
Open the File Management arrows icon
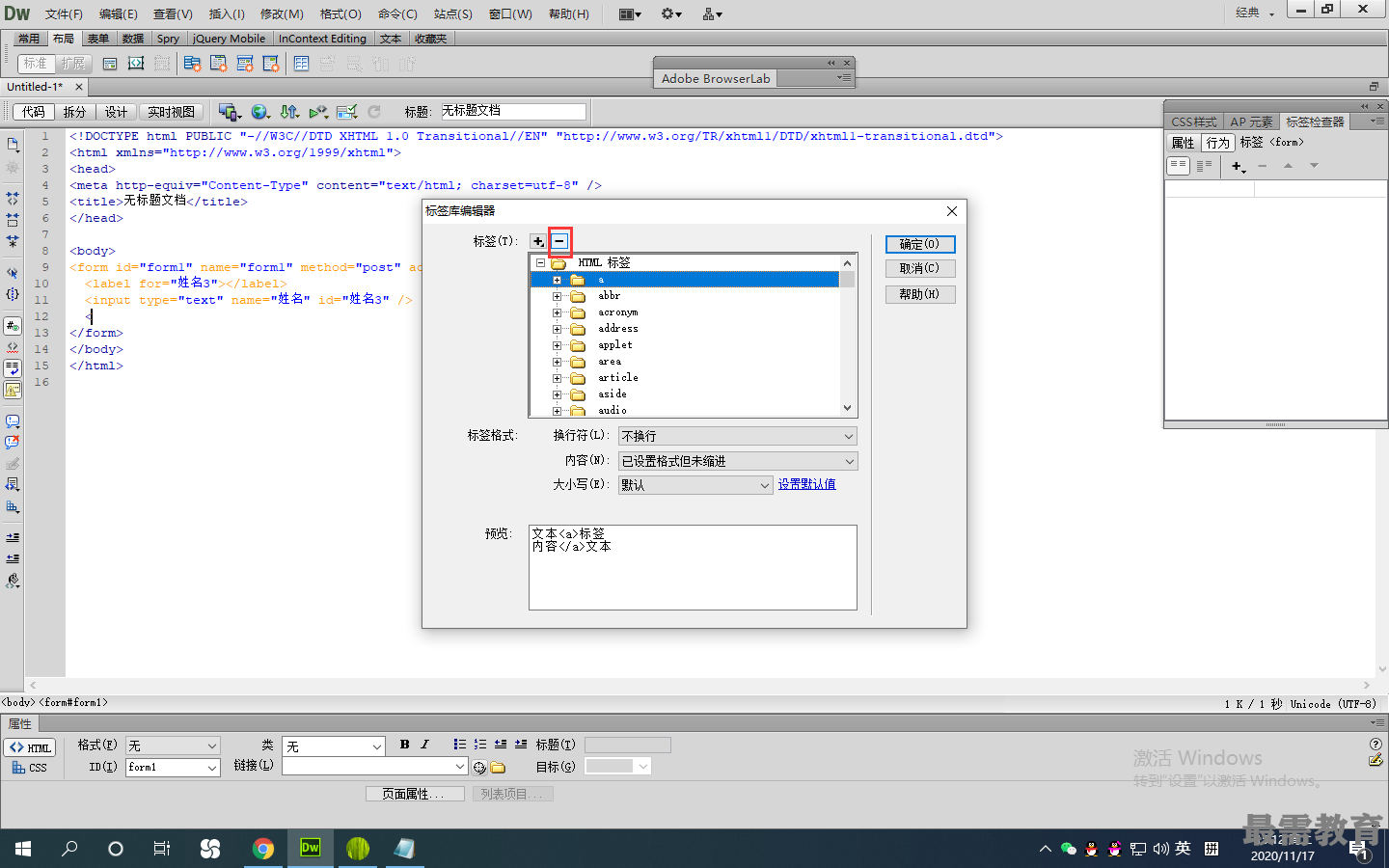(289, 112)
